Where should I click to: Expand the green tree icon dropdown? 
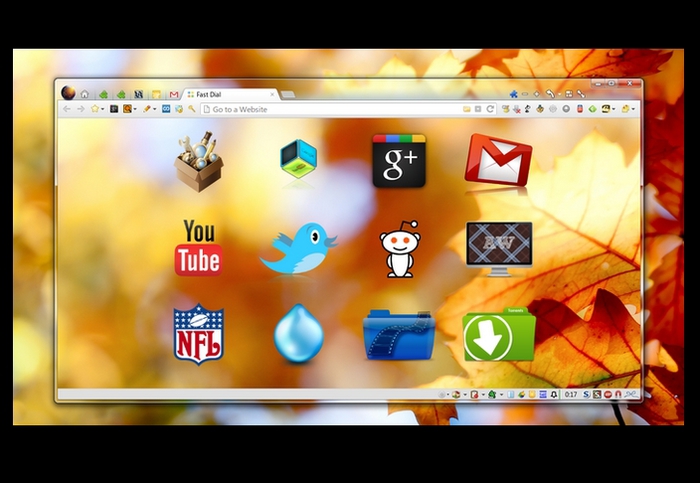(x=501, y=395)
